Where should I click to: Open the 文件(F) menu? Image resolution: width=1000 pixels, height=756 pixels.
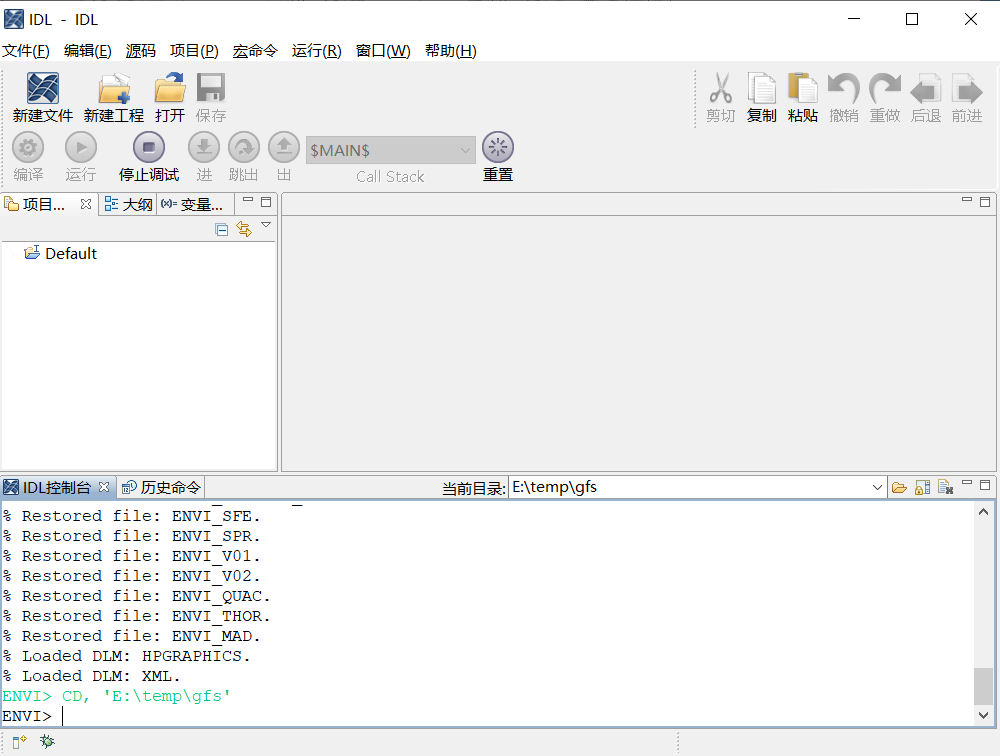click(26, 50)
